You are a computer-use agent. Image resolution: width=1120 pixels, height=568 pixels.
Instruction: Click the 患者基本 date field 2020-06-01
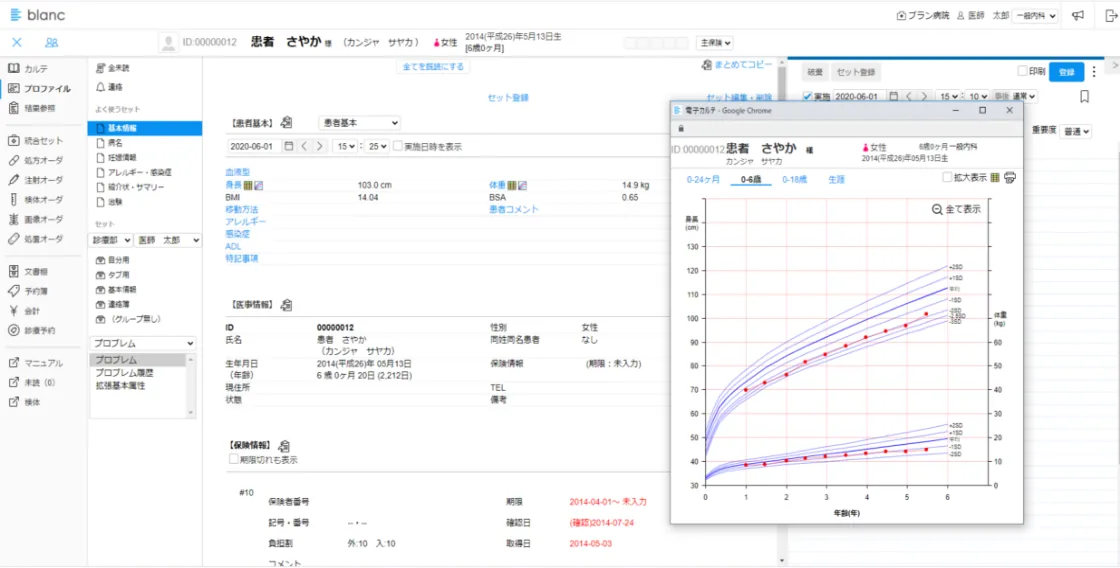[255, 146]
